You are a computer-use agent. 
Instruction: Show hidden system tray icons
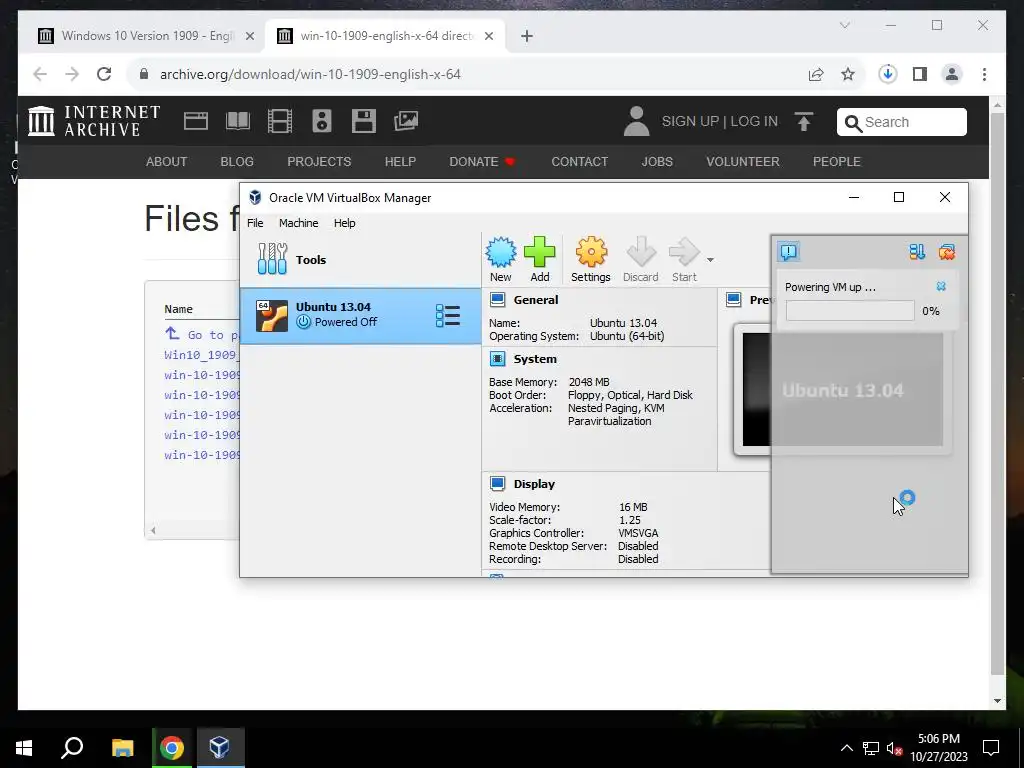(846, 748)
